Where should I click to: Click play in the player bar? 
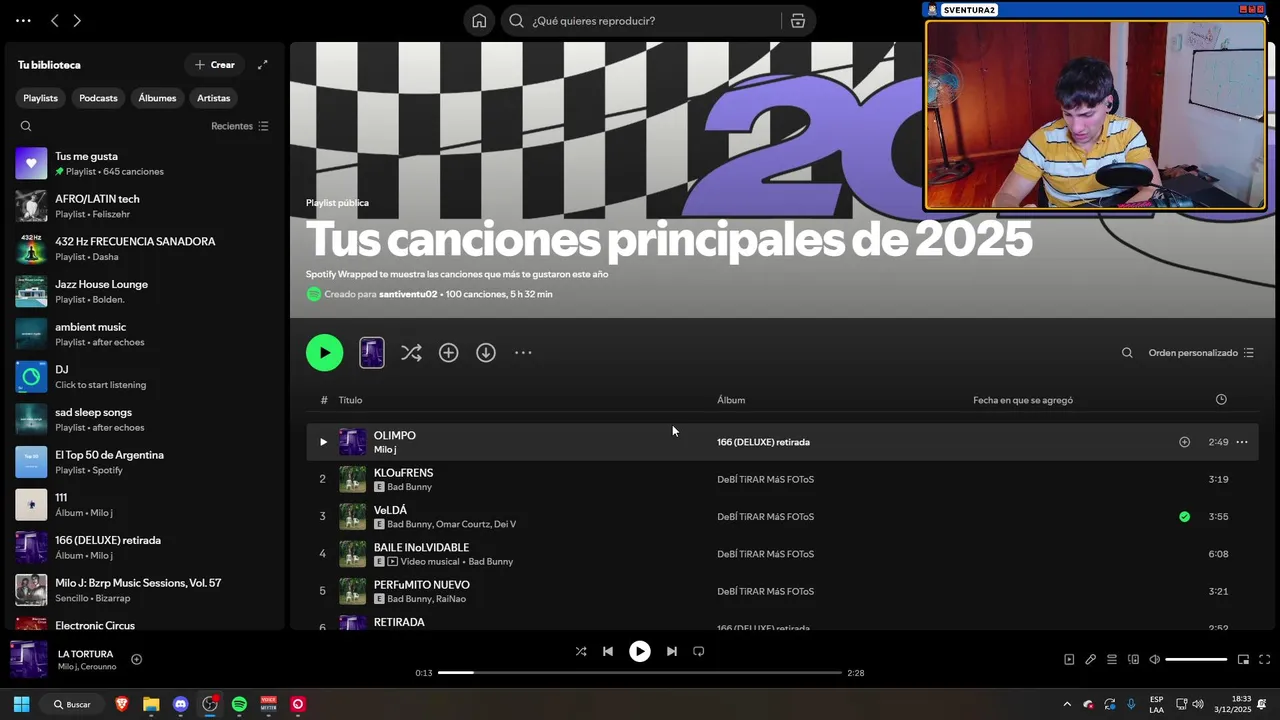pos(640,651)
